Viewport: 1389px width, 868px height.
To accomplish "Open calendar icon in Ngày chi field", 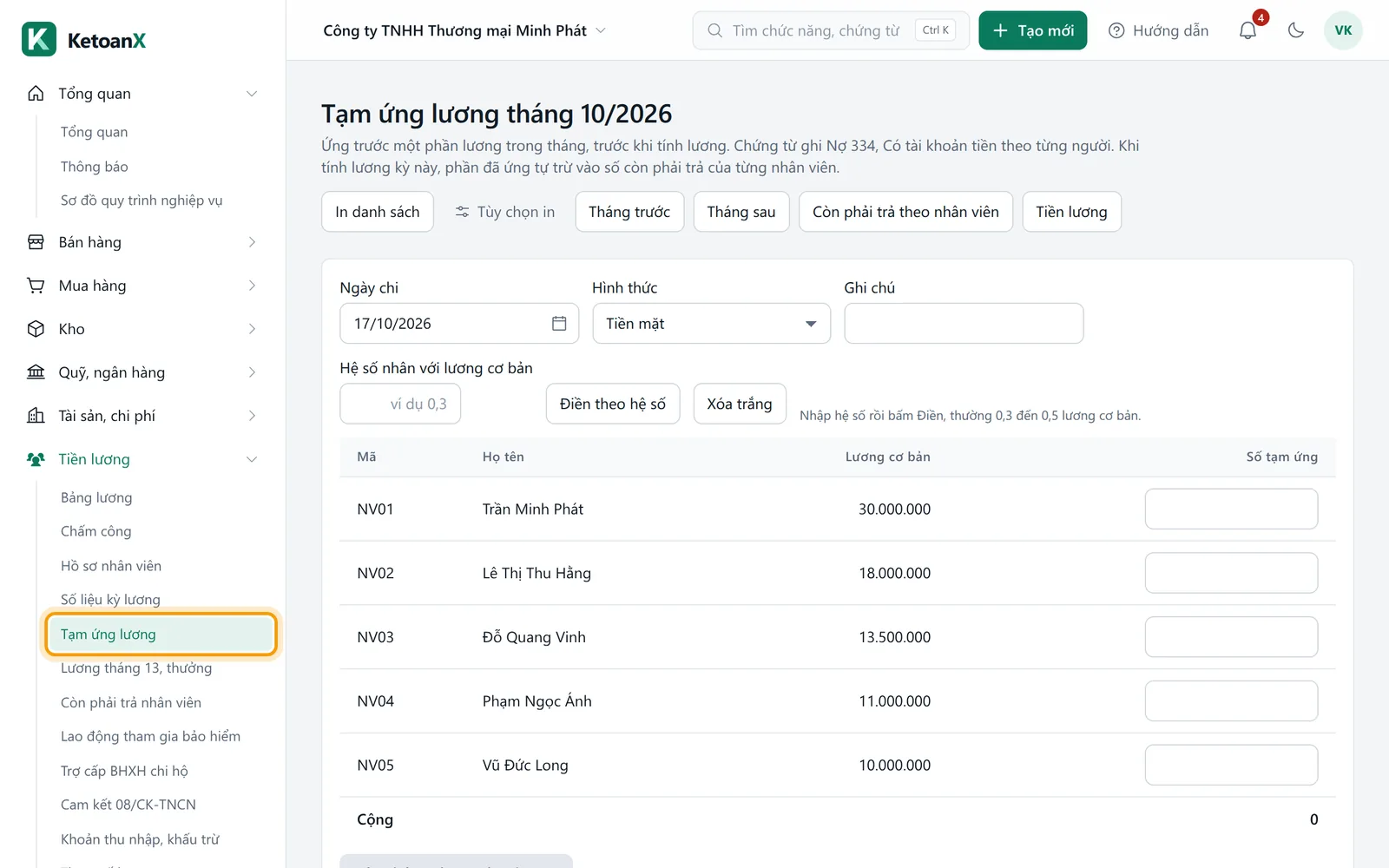I will coord(559,323).
